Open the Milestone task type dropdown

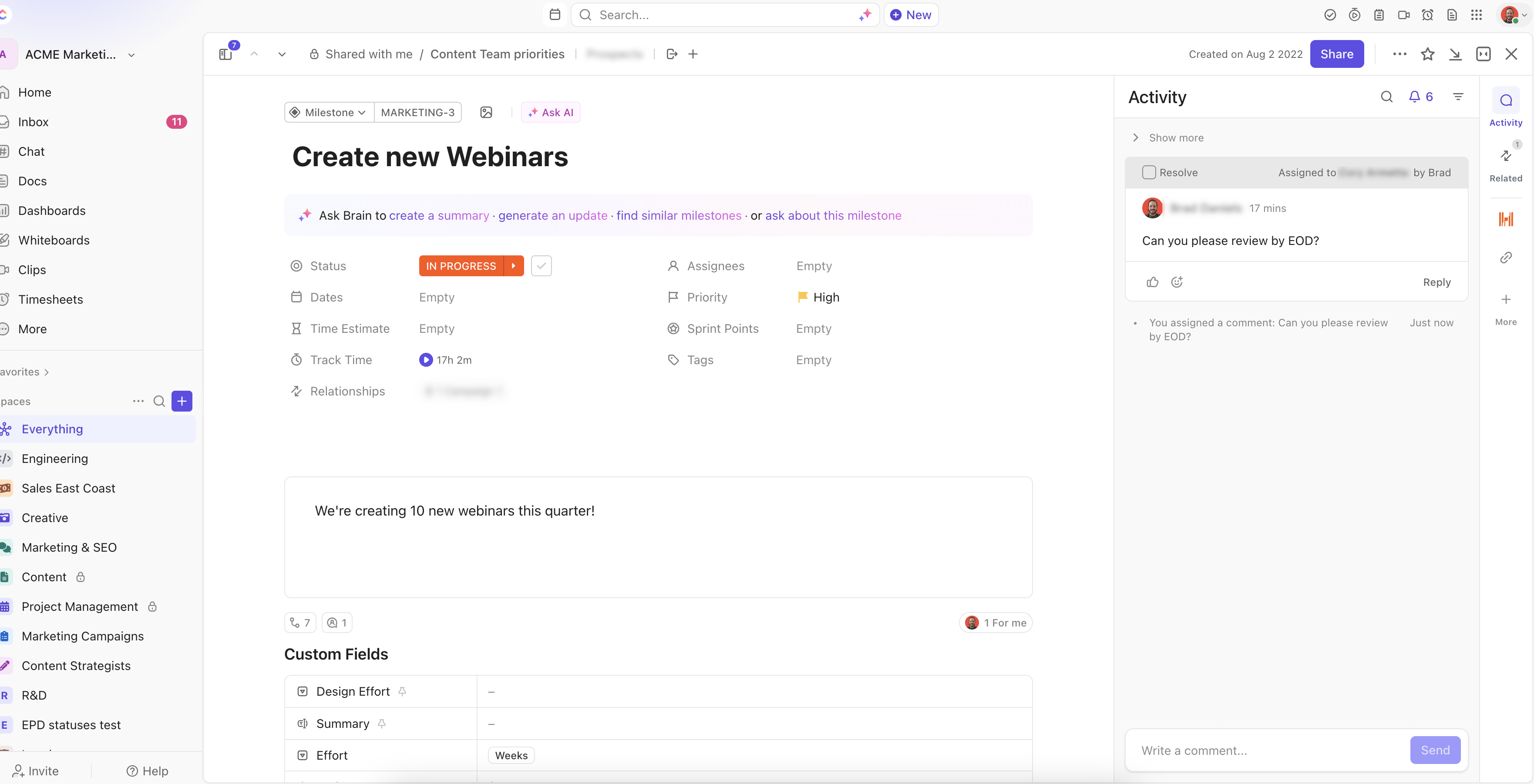coord(330,113)
